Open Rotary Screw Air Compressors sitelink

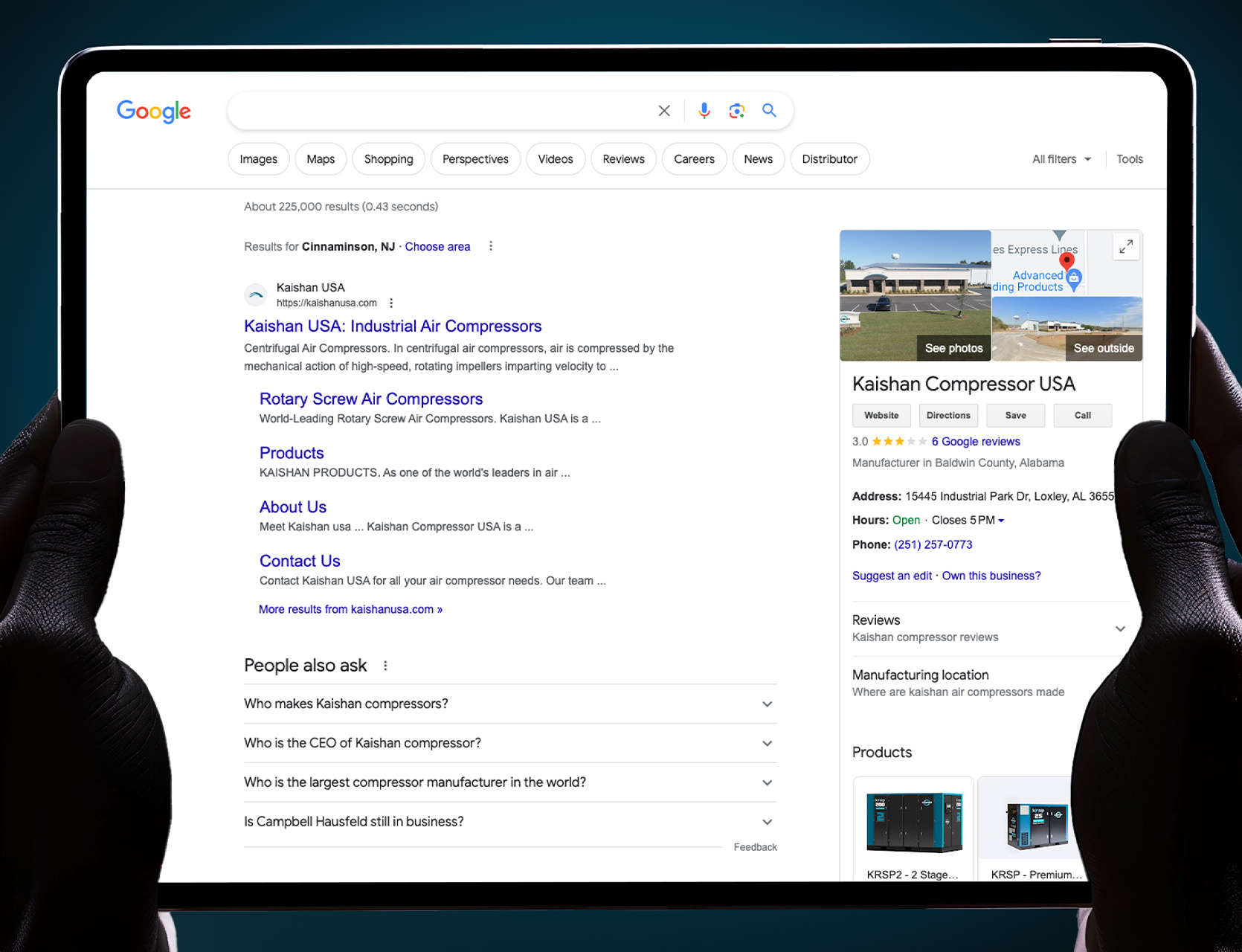[x=371, y=399]
